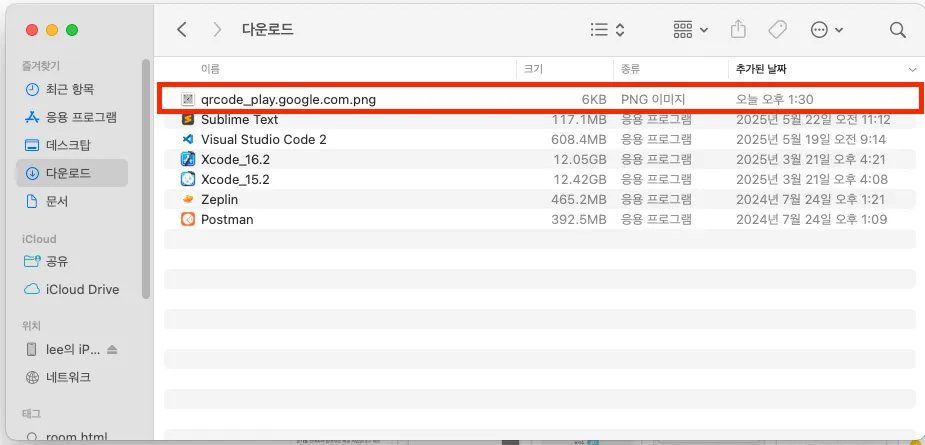
Task: Click the 문서 document sidebar icon
Action: coord(31,201)
